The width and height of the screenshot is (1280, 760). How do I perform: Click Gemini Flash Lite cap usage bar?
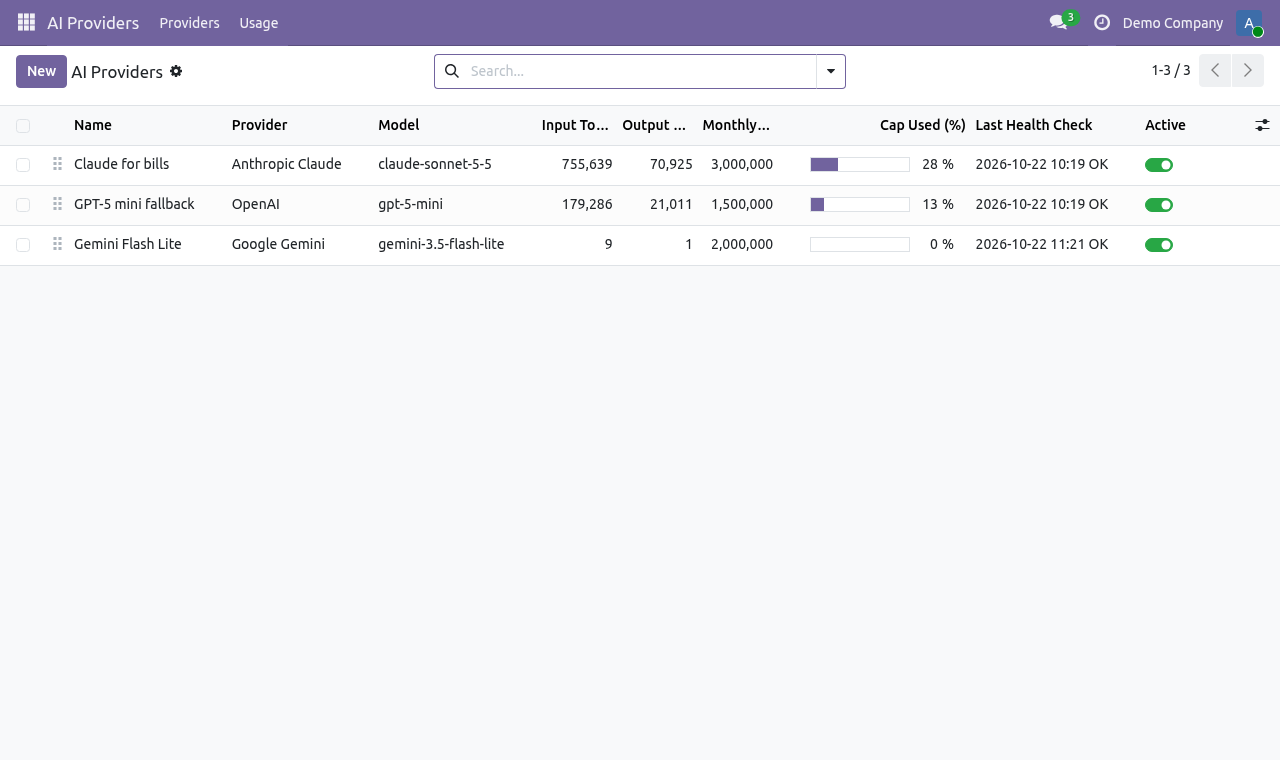860,245
